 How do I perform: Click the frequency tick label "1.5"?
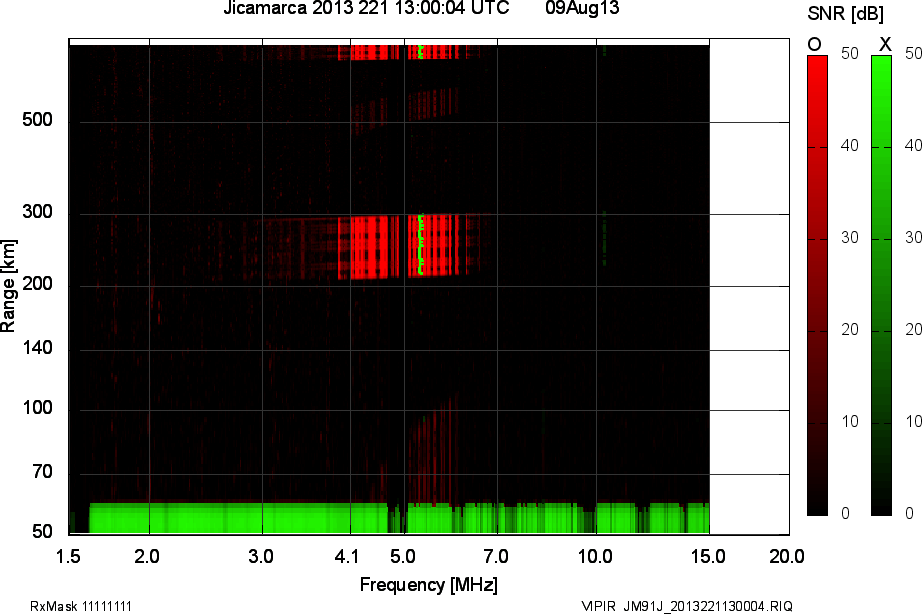pyautogui.click(x=69, y=556)
